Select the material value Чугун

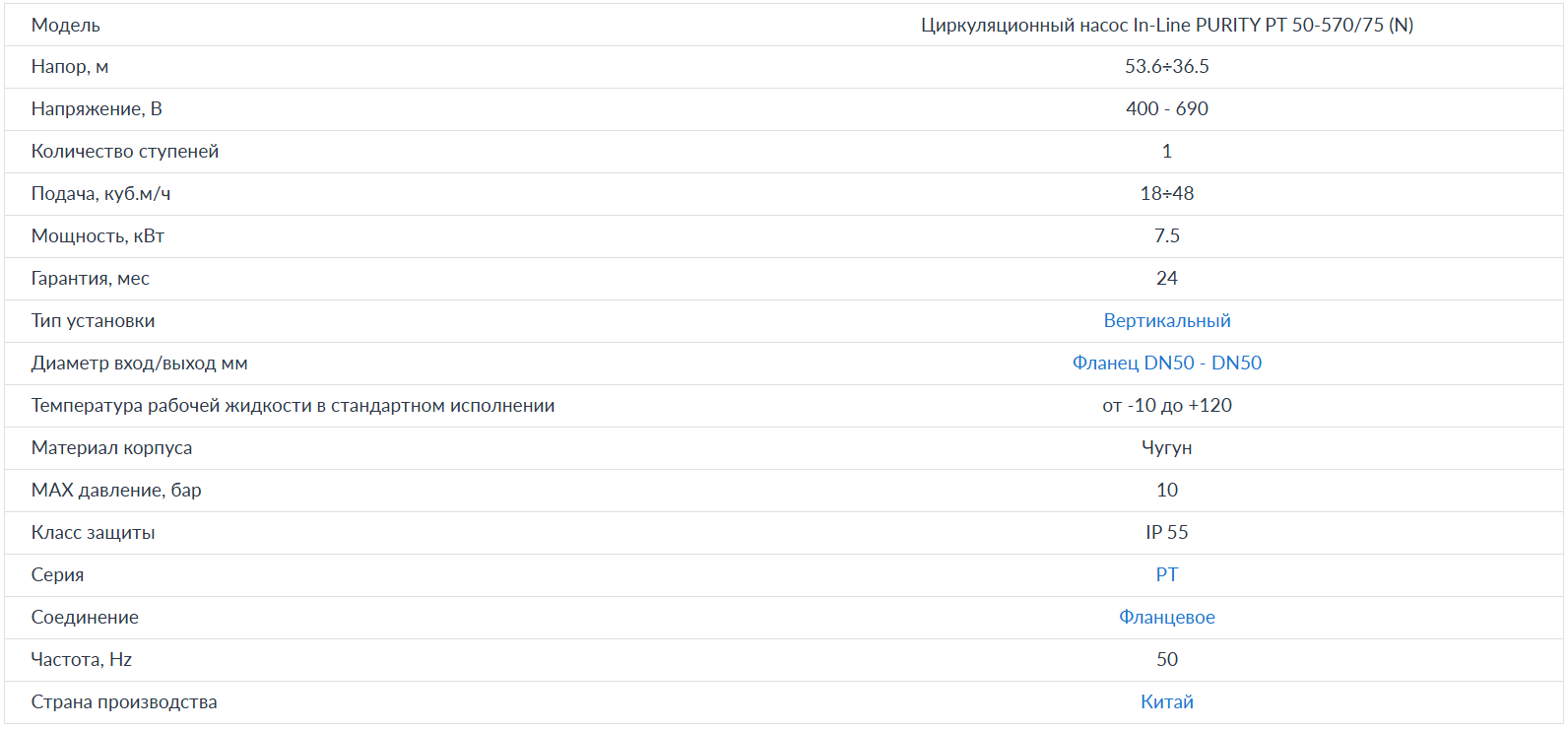[1166, 448]
